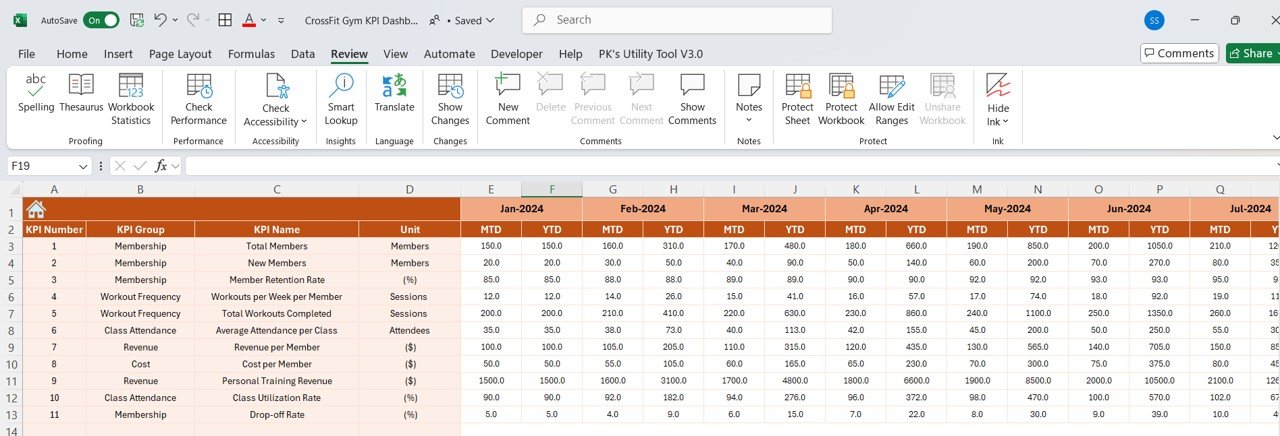
Task: Click the Help tab
Action: click(570, 54)
